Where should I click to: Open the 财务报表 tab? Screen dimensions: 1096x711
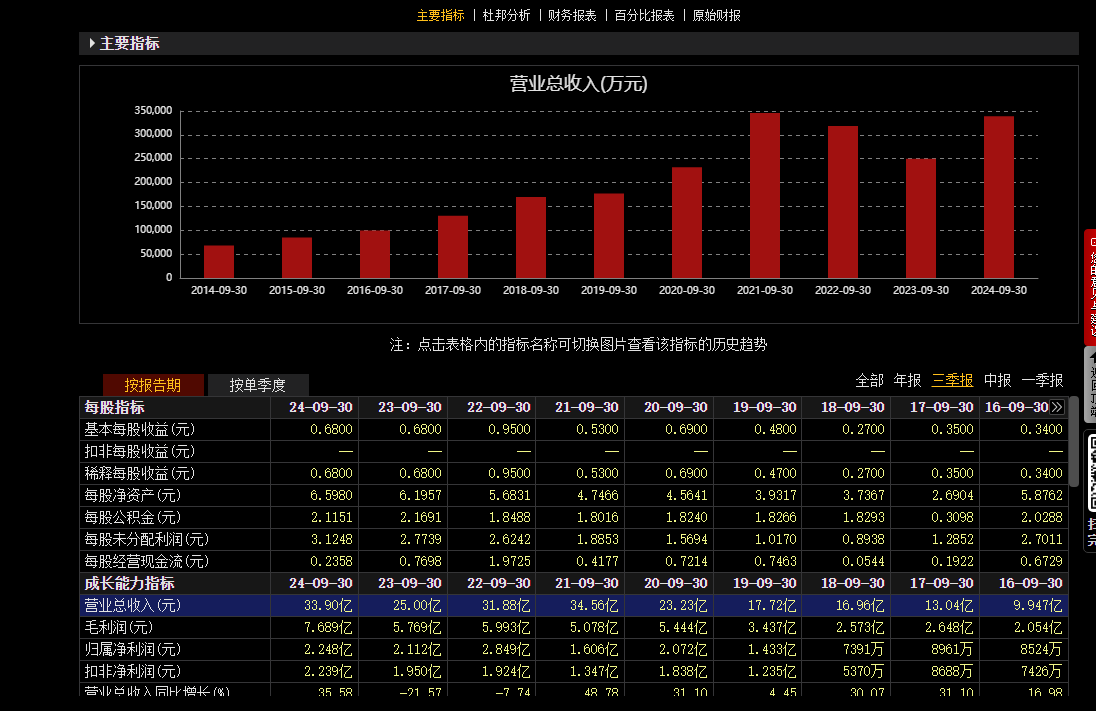(x=572, y=15)
